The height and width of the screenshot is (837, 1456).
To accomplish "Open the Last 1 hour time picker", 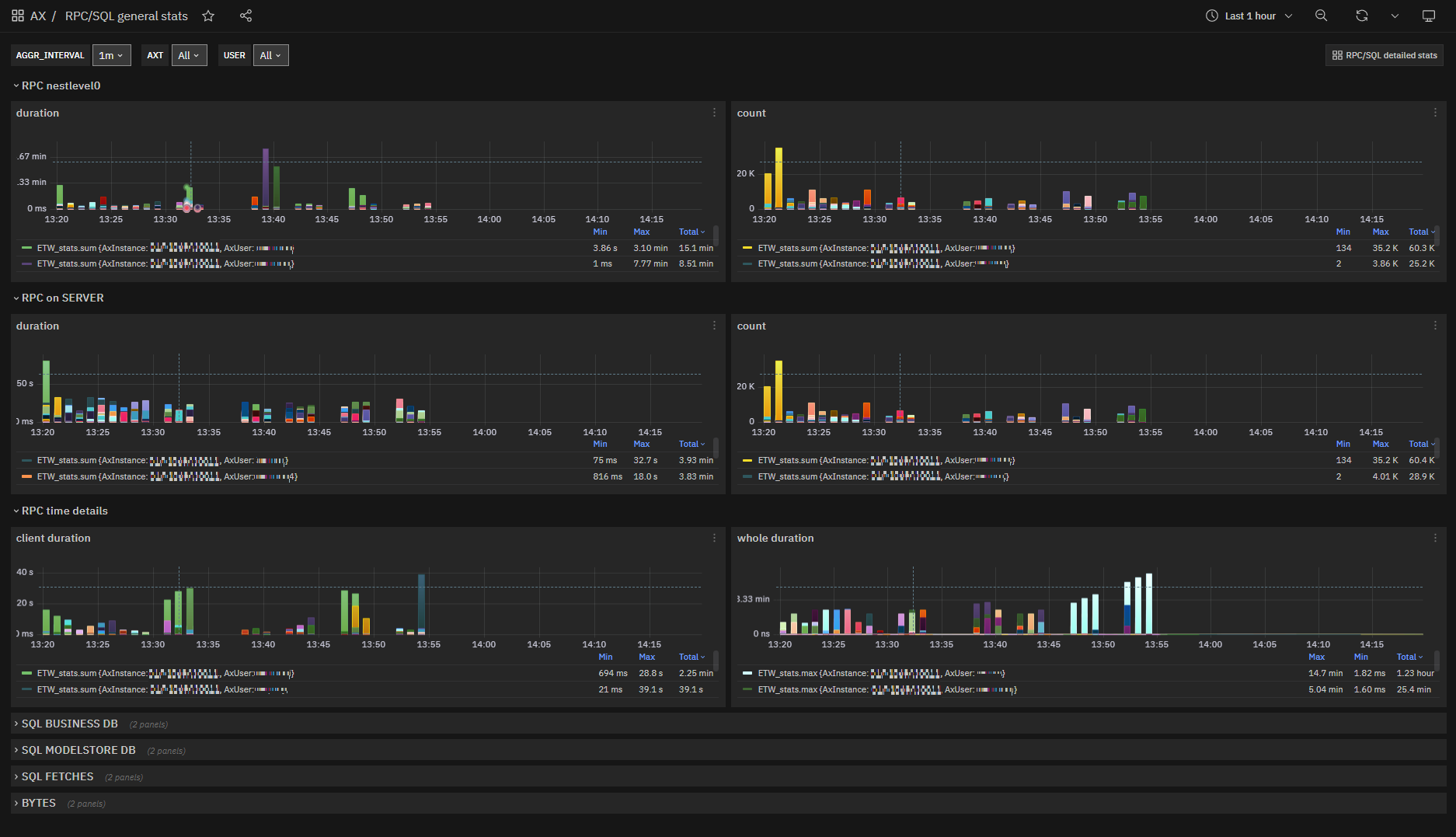I will point(1249,16).
